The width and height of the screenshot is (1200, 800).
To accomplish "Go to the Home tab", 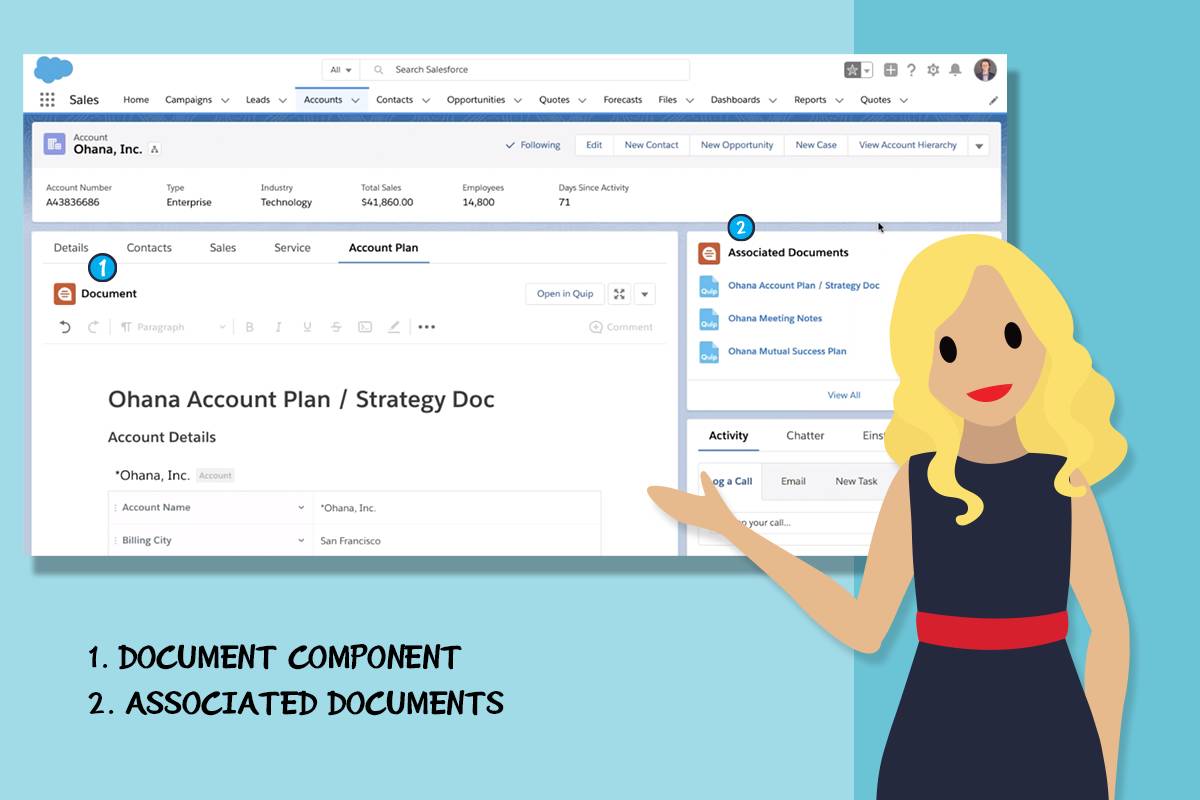I will pos(136,100).
